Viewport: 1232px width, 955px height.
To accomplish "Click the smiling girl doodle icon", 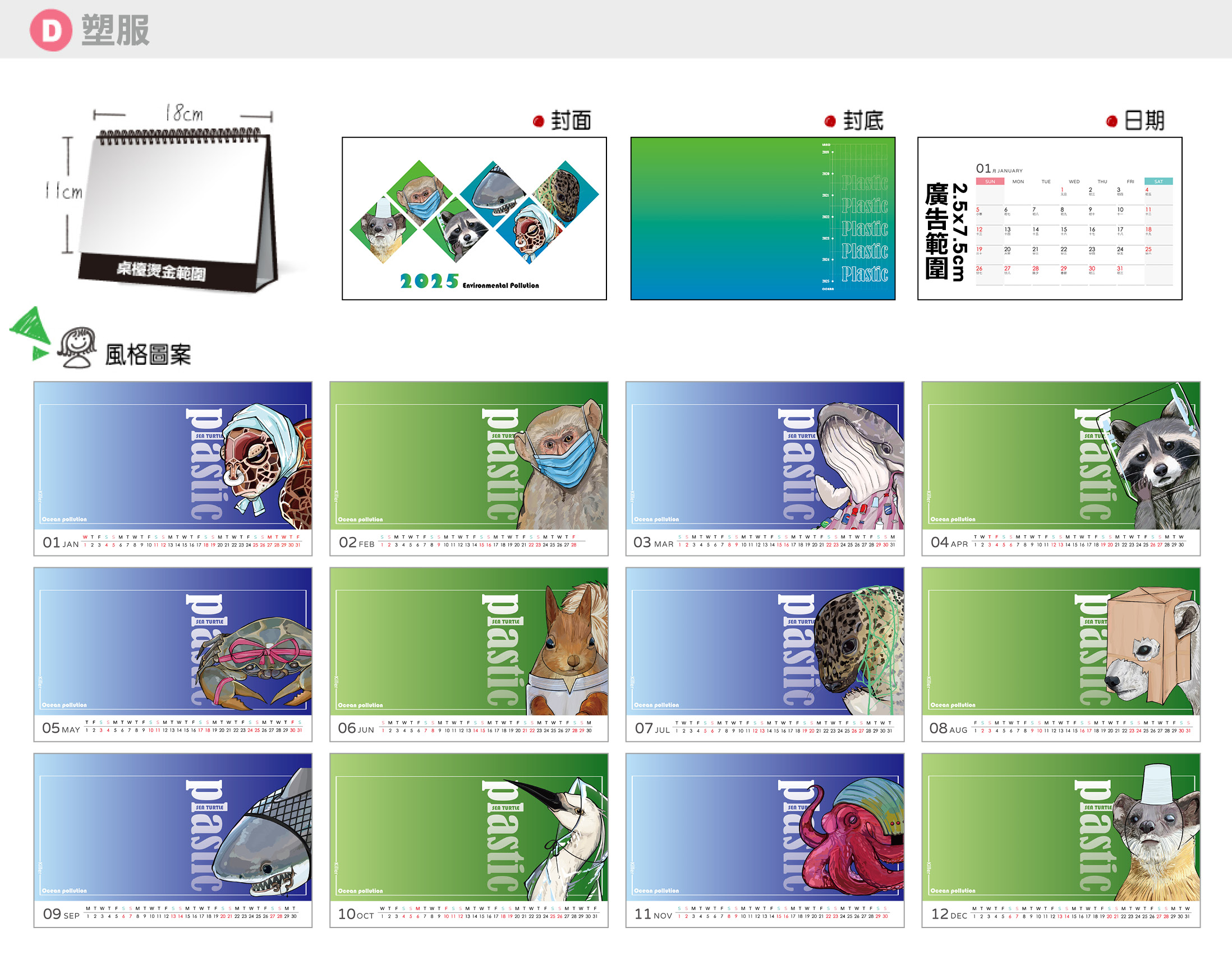I will tap(77, 347).
